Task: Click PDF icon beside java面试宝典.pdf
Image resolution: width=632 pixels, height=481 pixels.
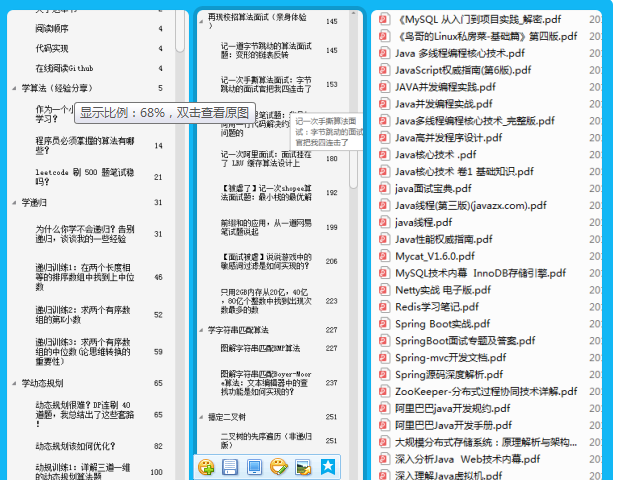Action: coord(385,189)
